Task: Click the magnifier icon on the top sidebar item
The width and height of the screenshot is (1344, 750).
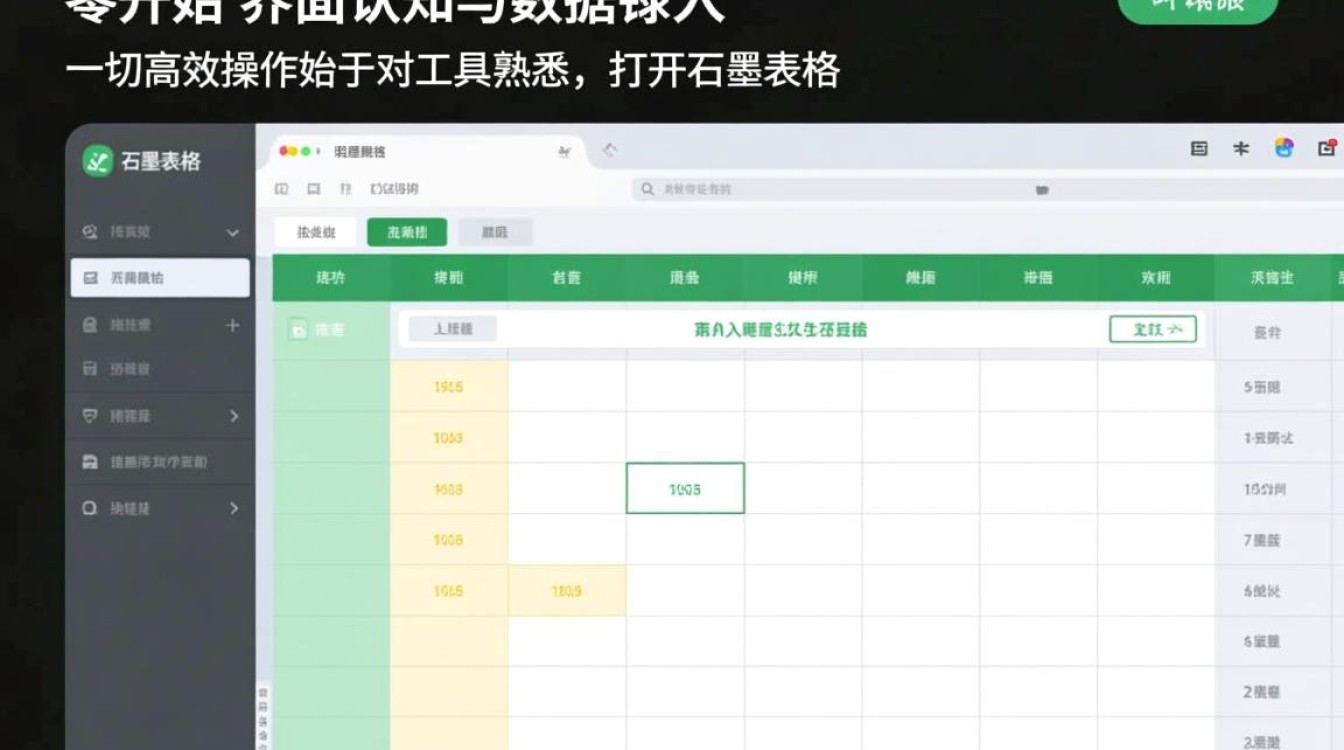Action: click(91, 231)
